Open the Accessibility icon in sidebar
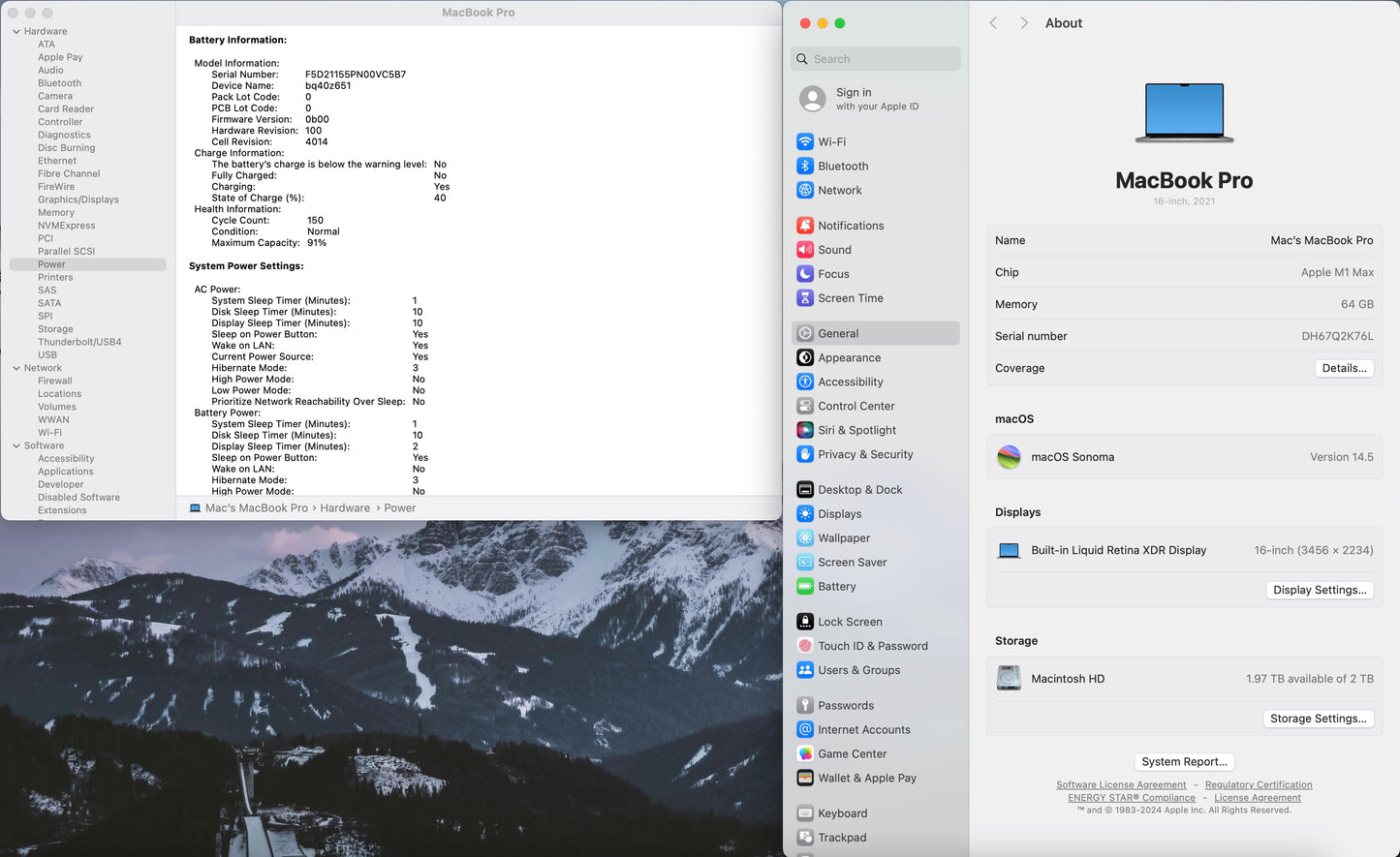Image resolution: width=1400 pixels, height=857 pixels. pos(805,382)
